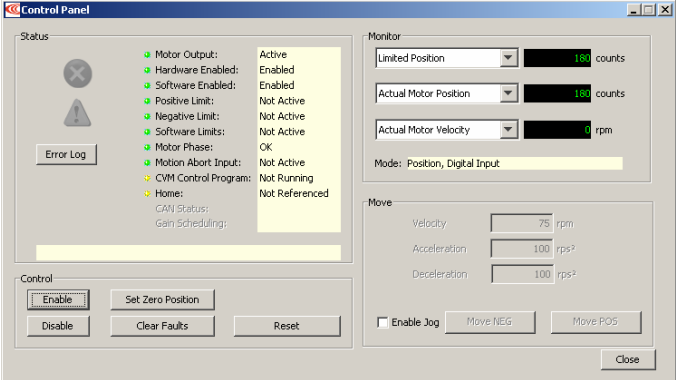Image resolution: width=676 pixels, height=380 pixels.
Task: Open the Limited Position monitor dropdown
Action: point(509,58)
